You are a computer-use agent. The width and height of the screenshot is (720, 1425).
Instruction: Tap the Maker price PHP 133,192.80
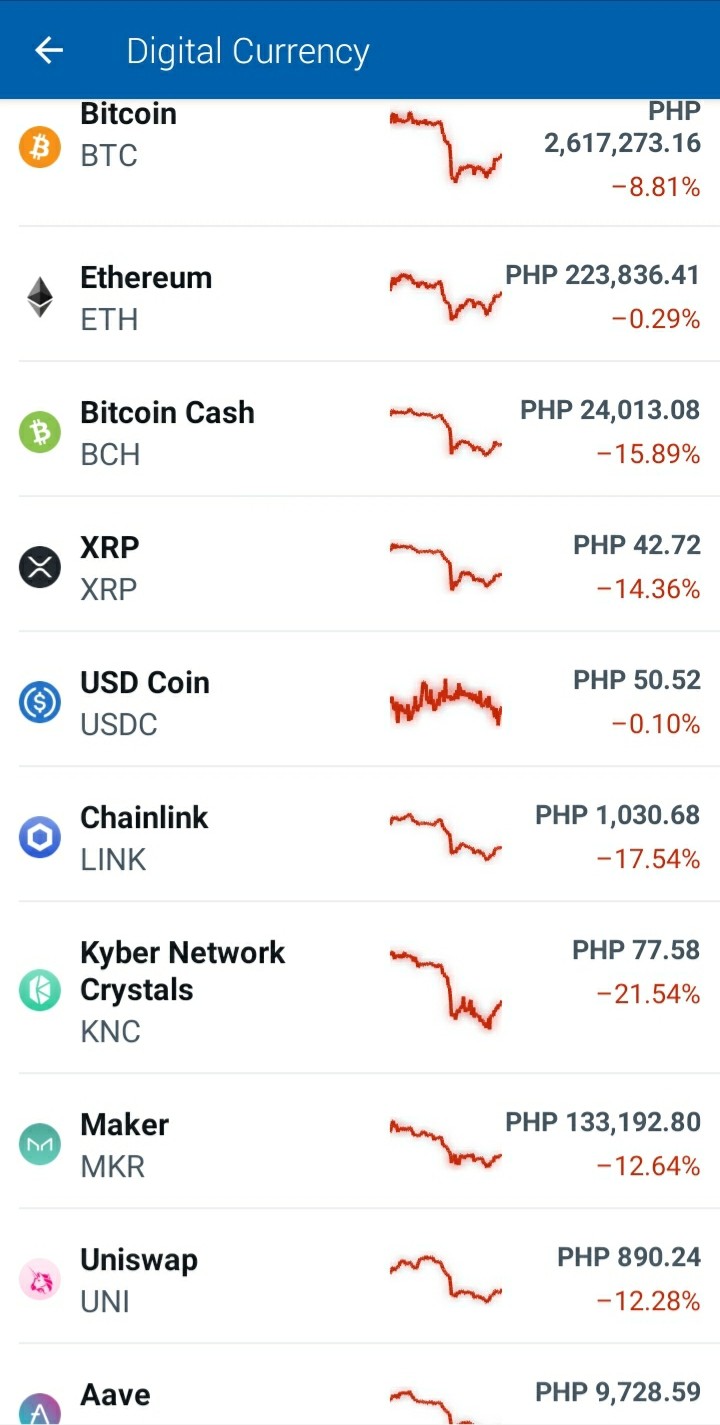603,1122
